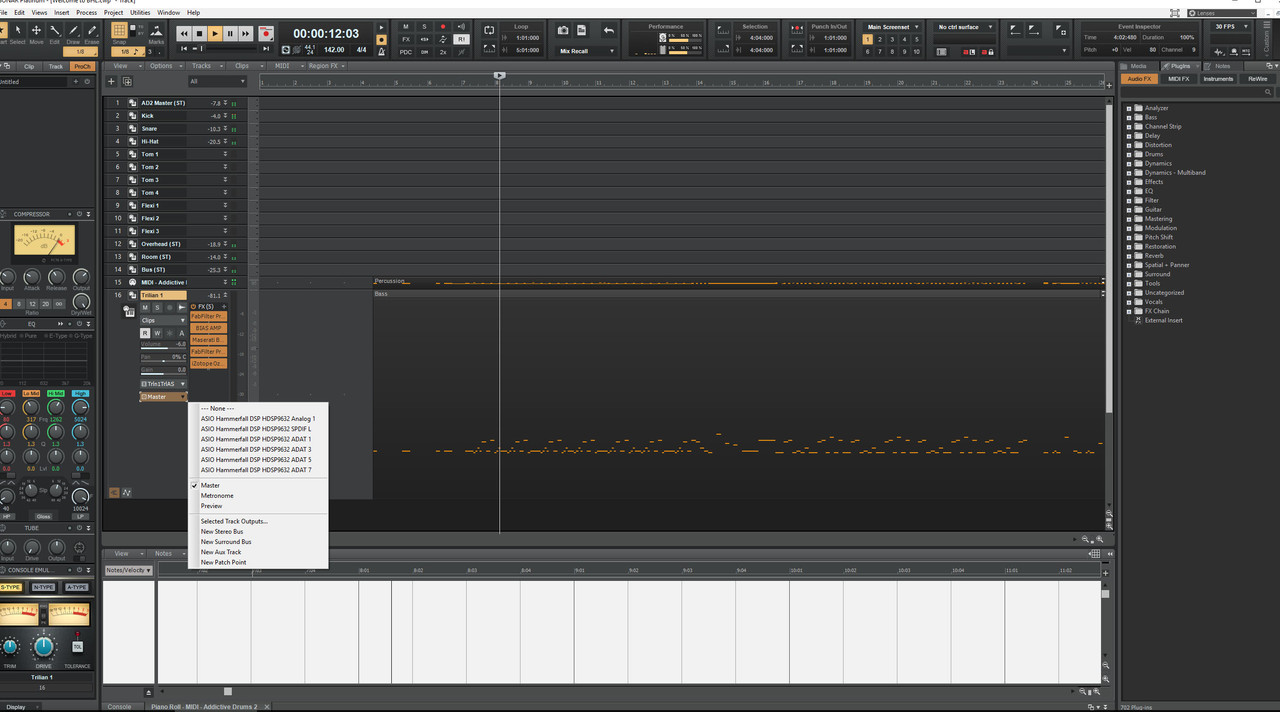Stop playback with the Stop button
This screenshot has height=712, width=1280.
[199, 33]
